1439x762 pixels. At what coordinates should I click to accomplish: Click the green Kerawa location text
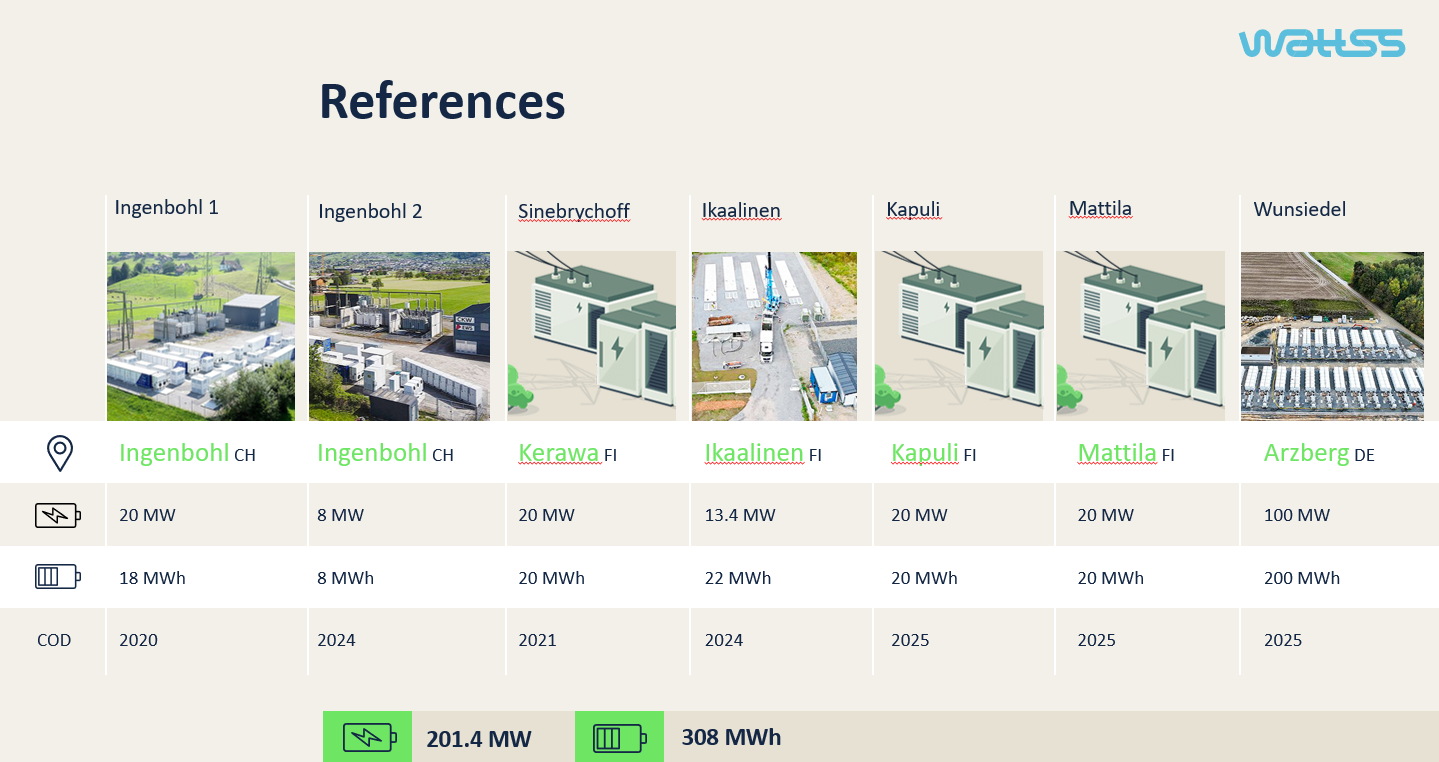(x=558, y=453)
